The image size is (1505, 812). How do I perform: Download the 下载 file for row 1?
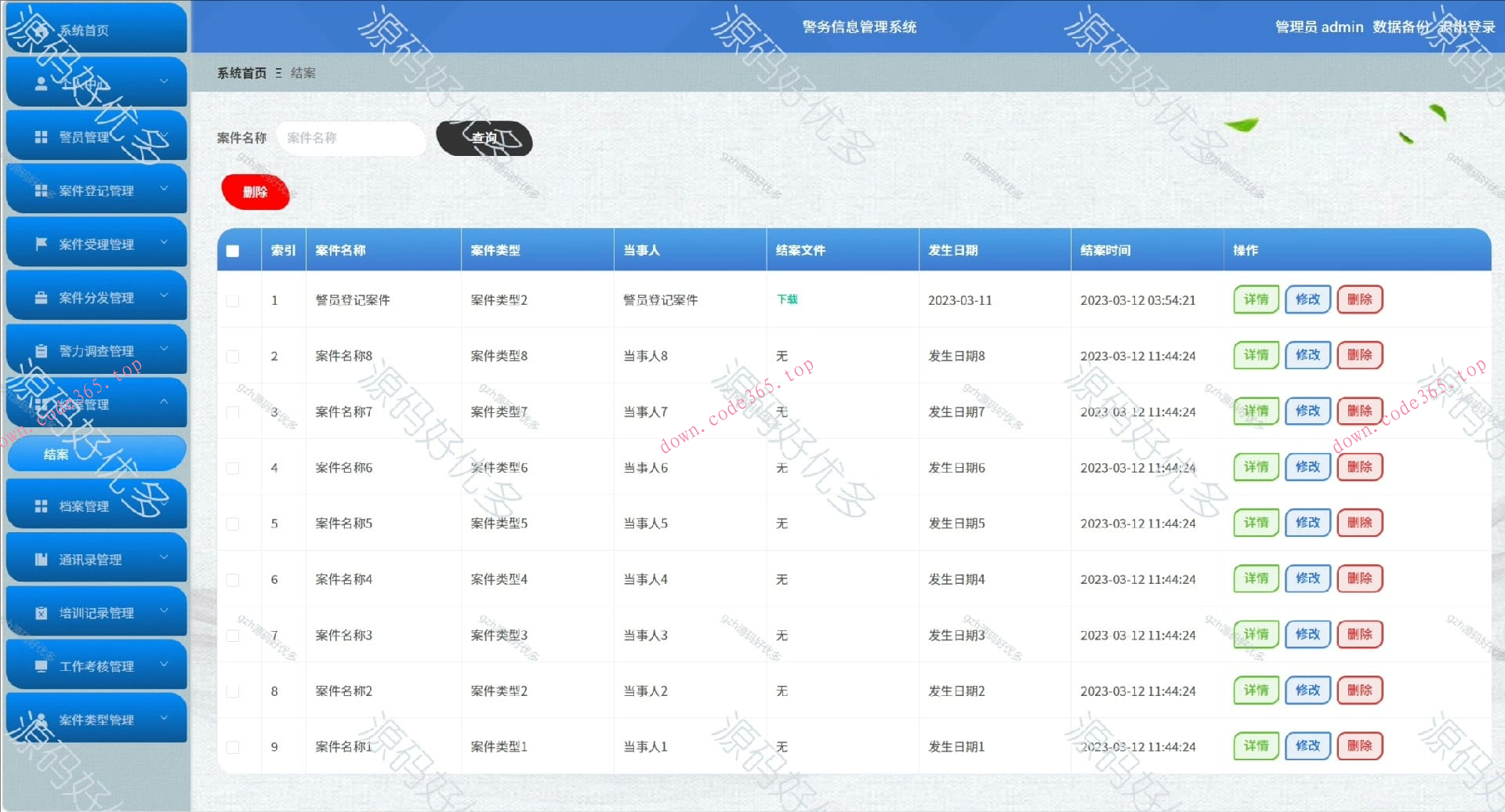pos(787,299)
